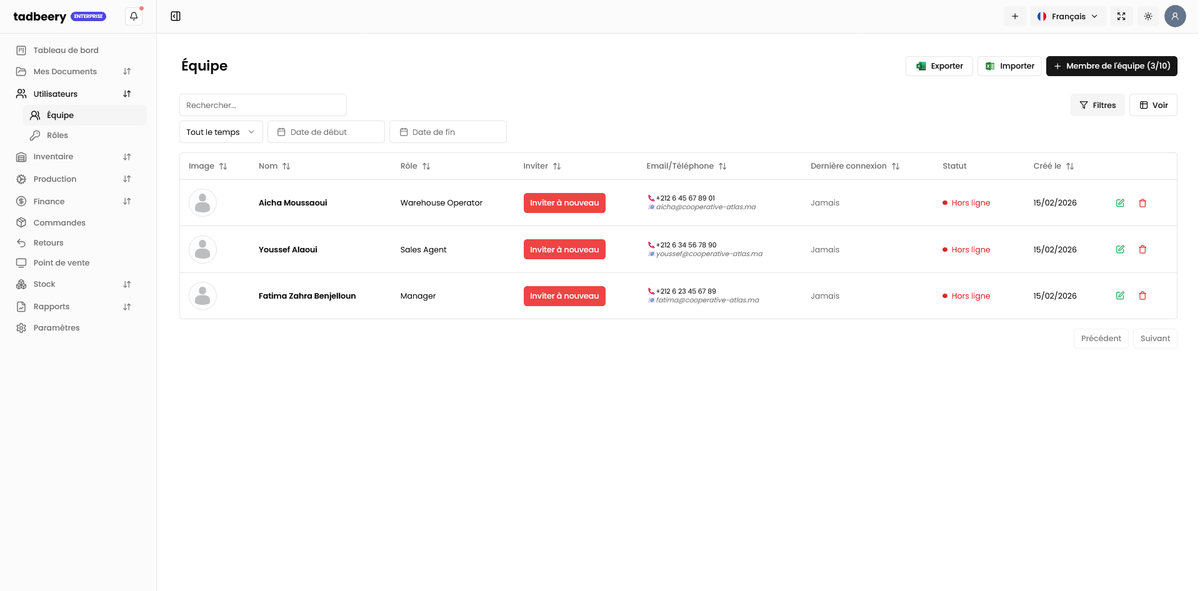1200x591 pixels.
Task: Open Tableau de bord in sidebar
Action: tap(66, 50)
